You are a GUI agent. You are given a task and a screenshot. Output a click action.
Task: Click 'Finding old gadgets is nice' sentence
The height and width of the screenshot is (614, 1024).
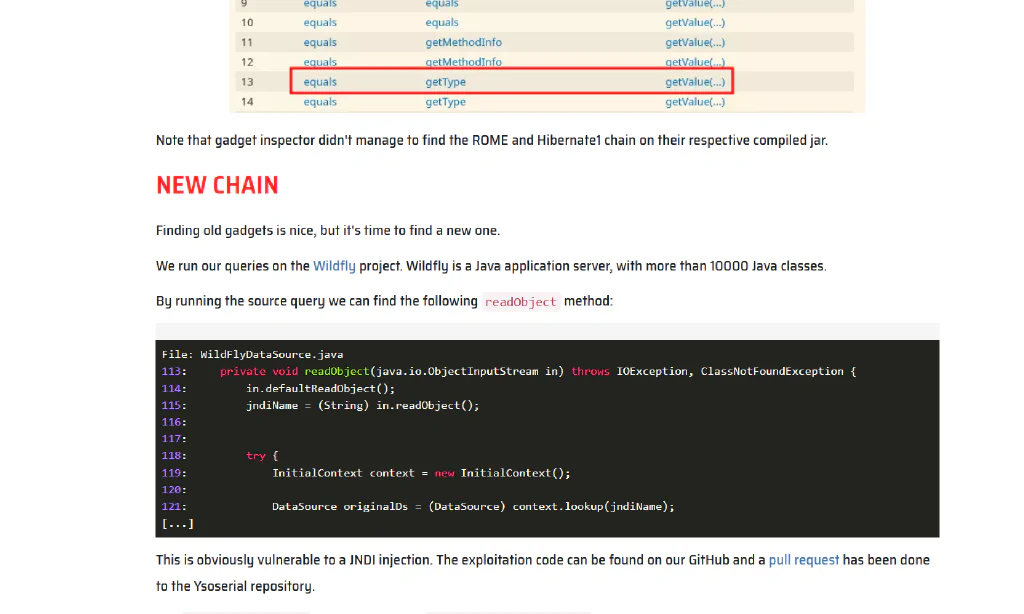coord(328,231)
